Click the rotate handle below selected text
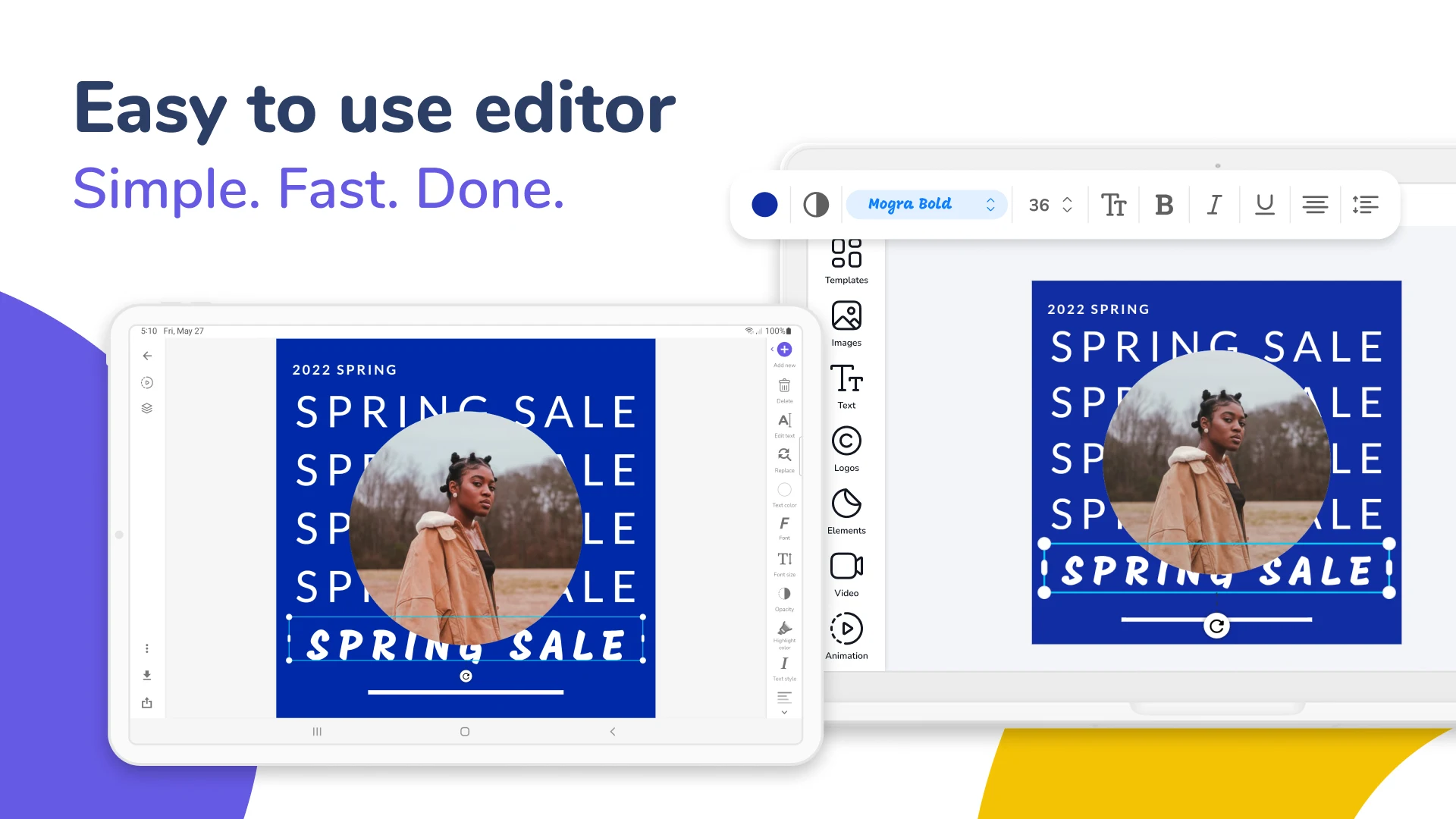Viewport: 1456px width, 819px height. (1216, 626)
